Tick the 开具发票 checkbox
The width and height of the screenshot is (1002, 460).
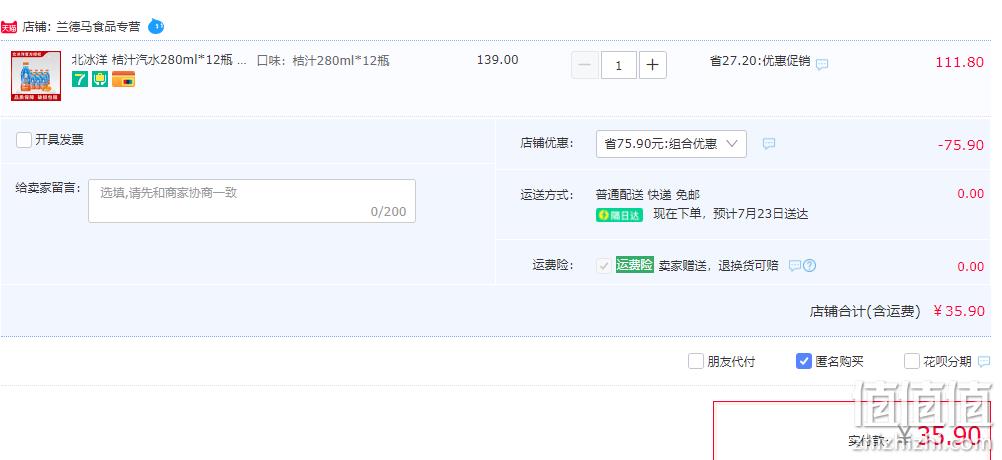coord(24,140)
